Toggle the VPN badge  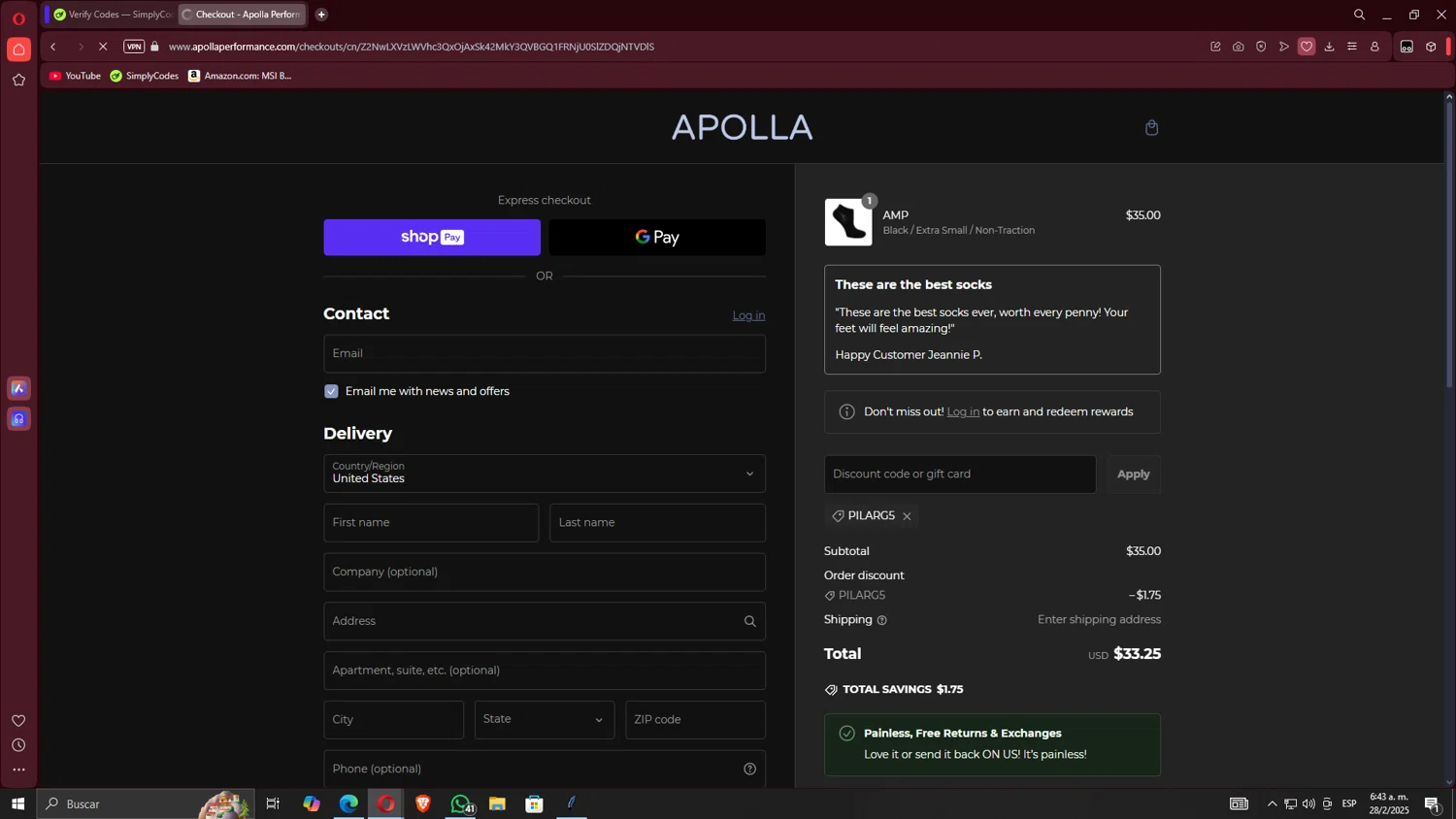point(134,47)
